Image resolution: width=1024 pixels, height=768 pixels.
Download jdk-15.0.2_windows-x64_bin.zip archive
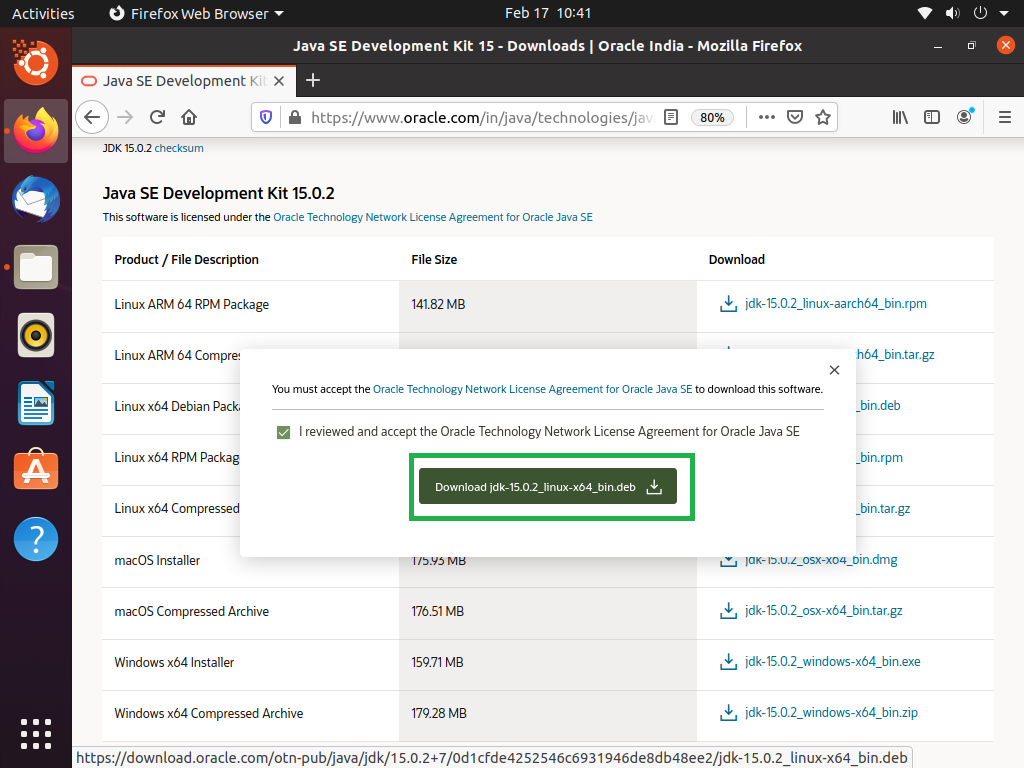(x=831, y=712)
